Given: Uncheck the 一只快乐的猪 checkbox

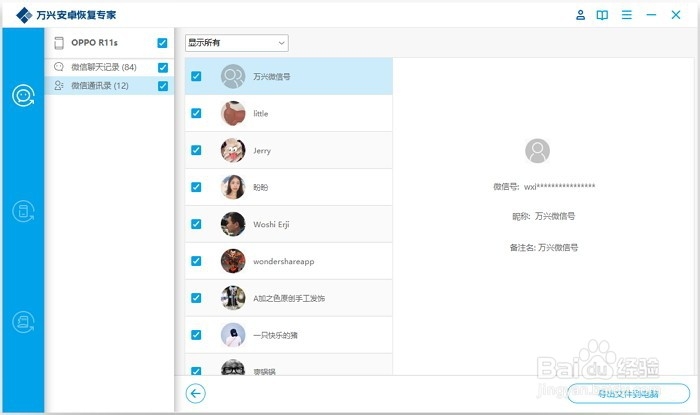Looking at the screenshot, I should 196,335.
